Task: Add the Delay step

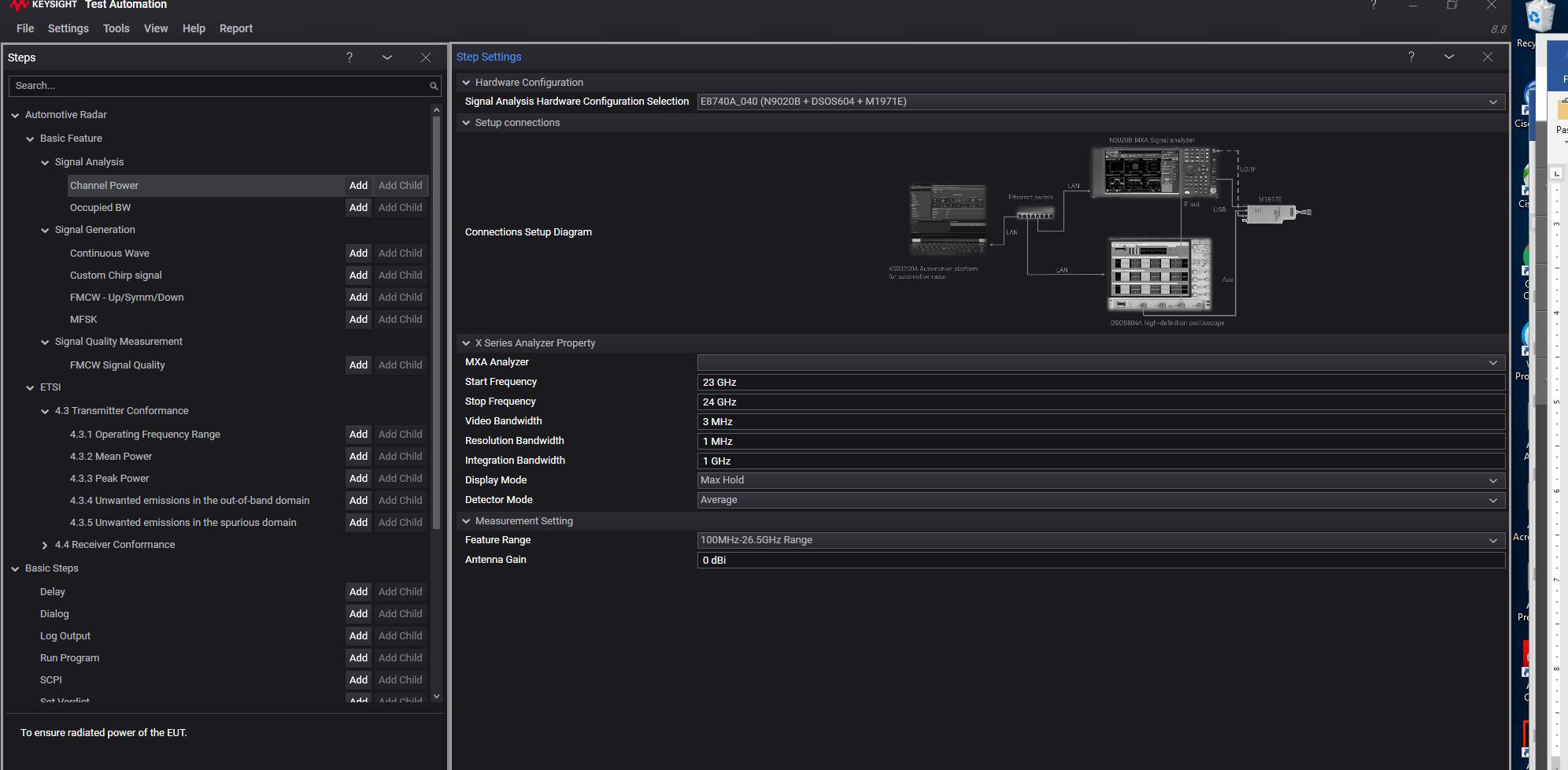Action: 358,592
